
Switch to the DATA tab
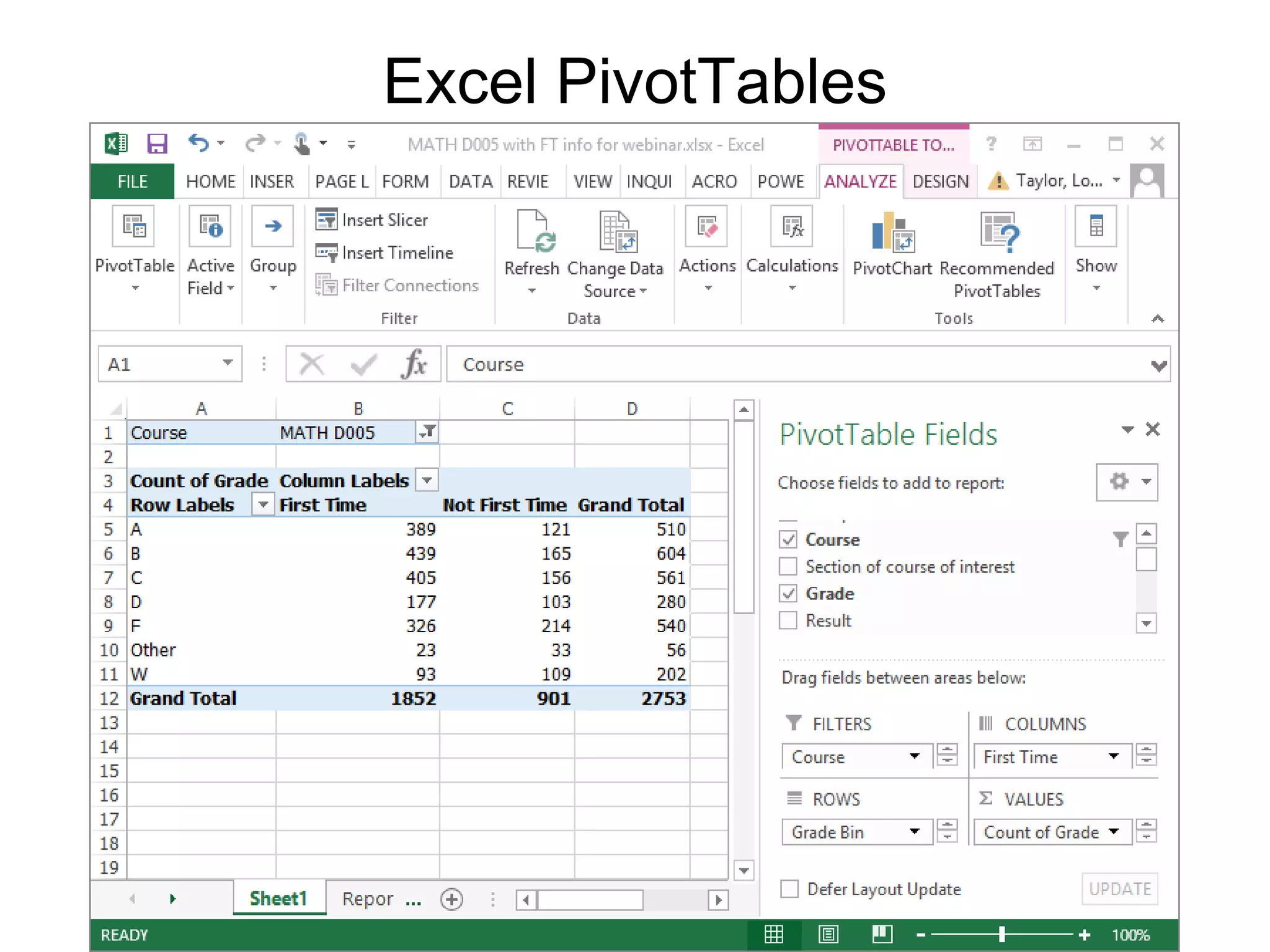pyautogui.click(x=470, y=181)
